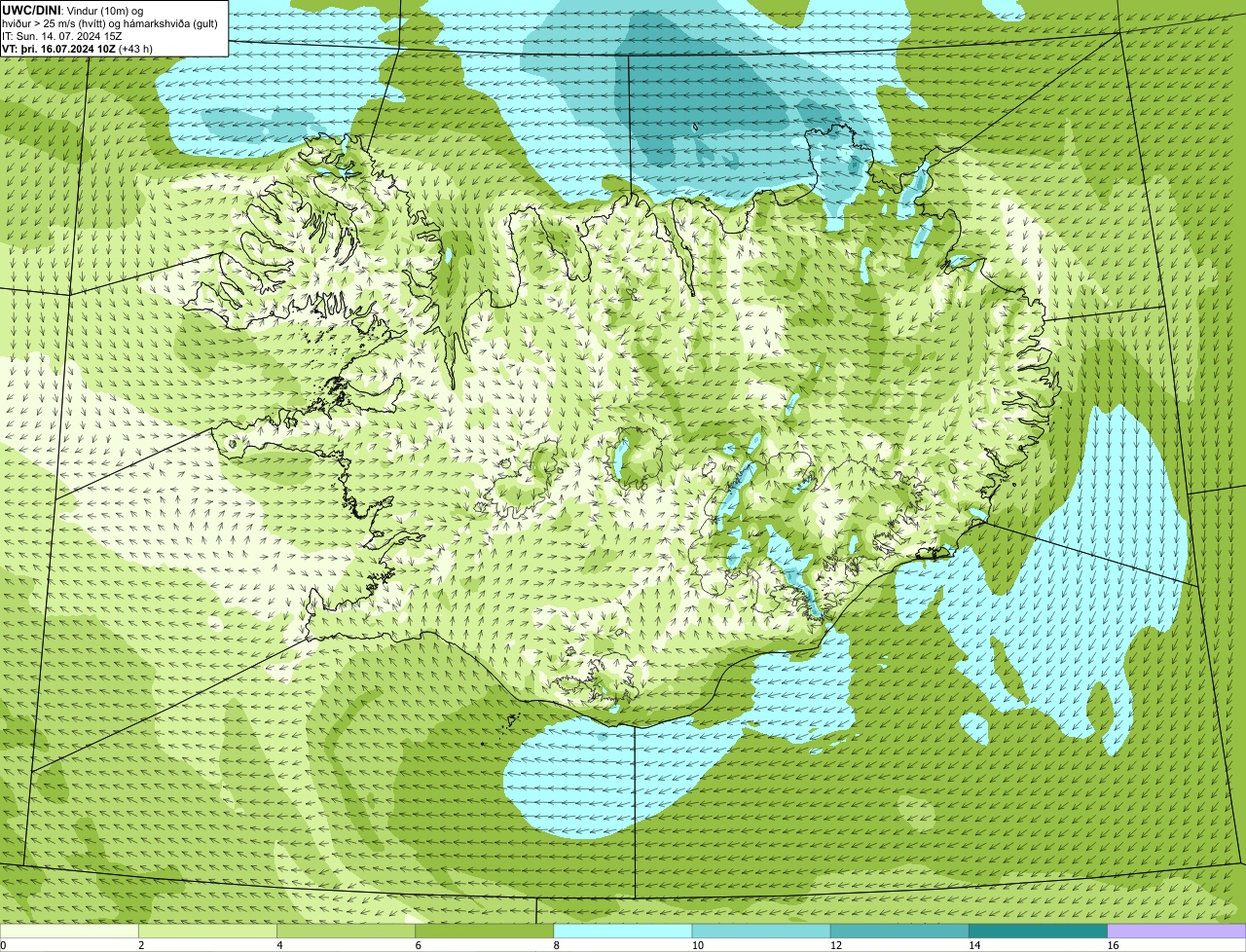Choose the 12–14 m/s teal legend swatch

(898, 931)
